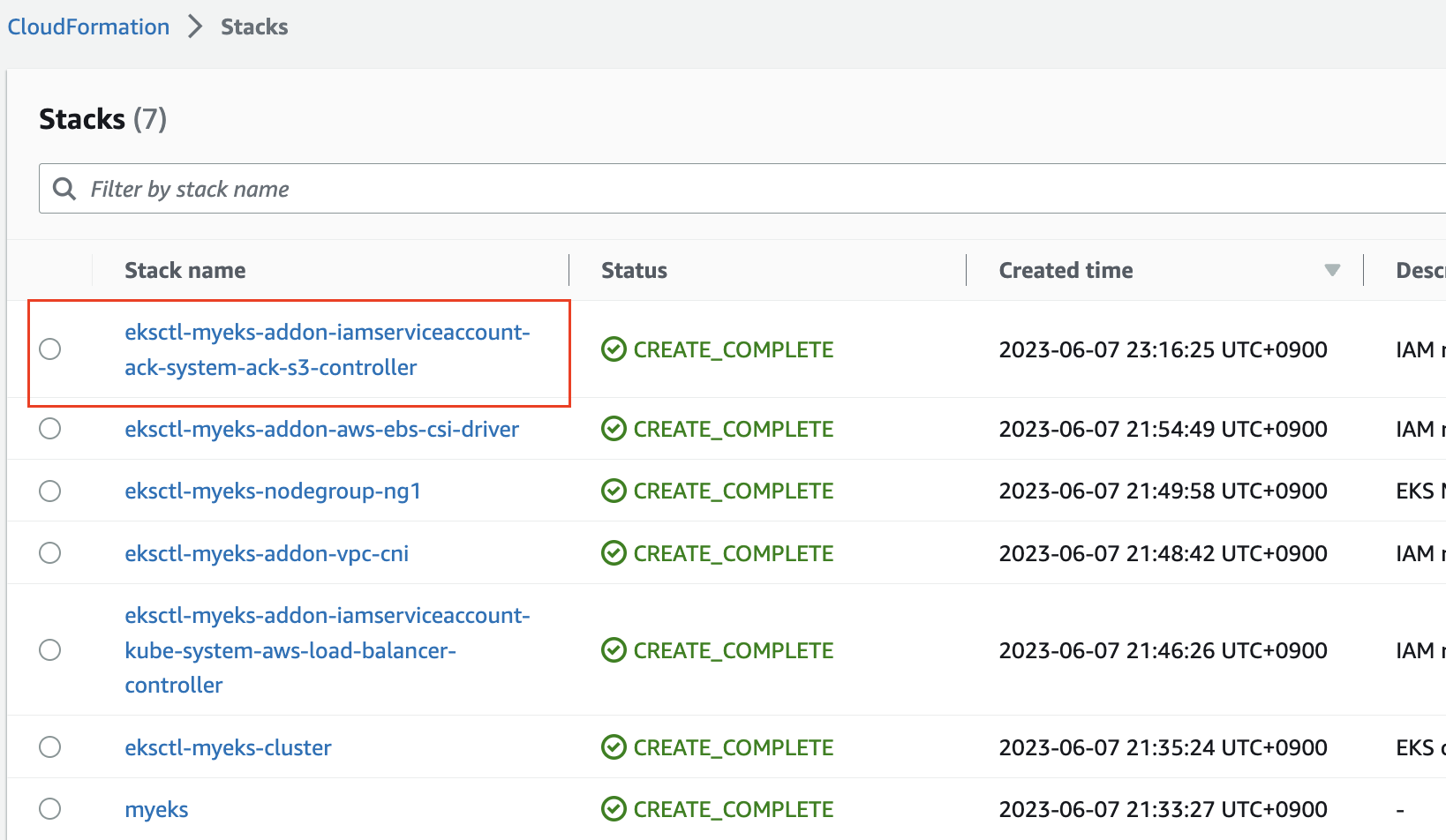Open eksctl-myeks-addon-iamserviceaccount-ack-system-ack-s3-controller stack

click(328, 349)
